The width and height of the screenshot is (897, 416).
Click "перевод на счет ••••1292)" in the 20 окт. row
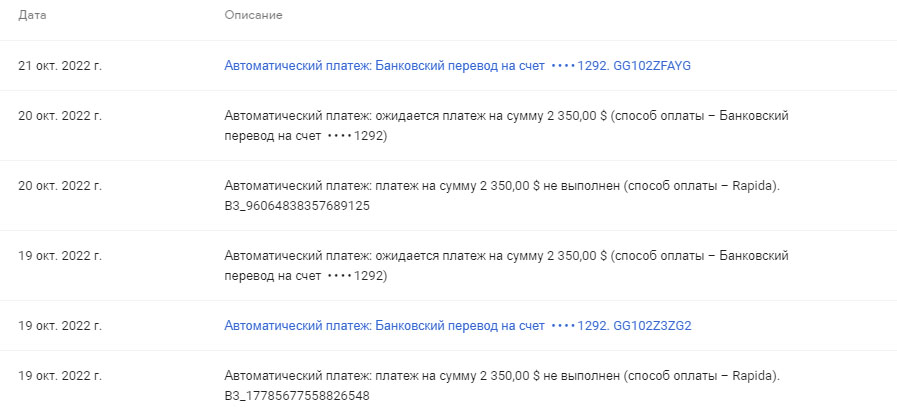click(x=306, y=136)
